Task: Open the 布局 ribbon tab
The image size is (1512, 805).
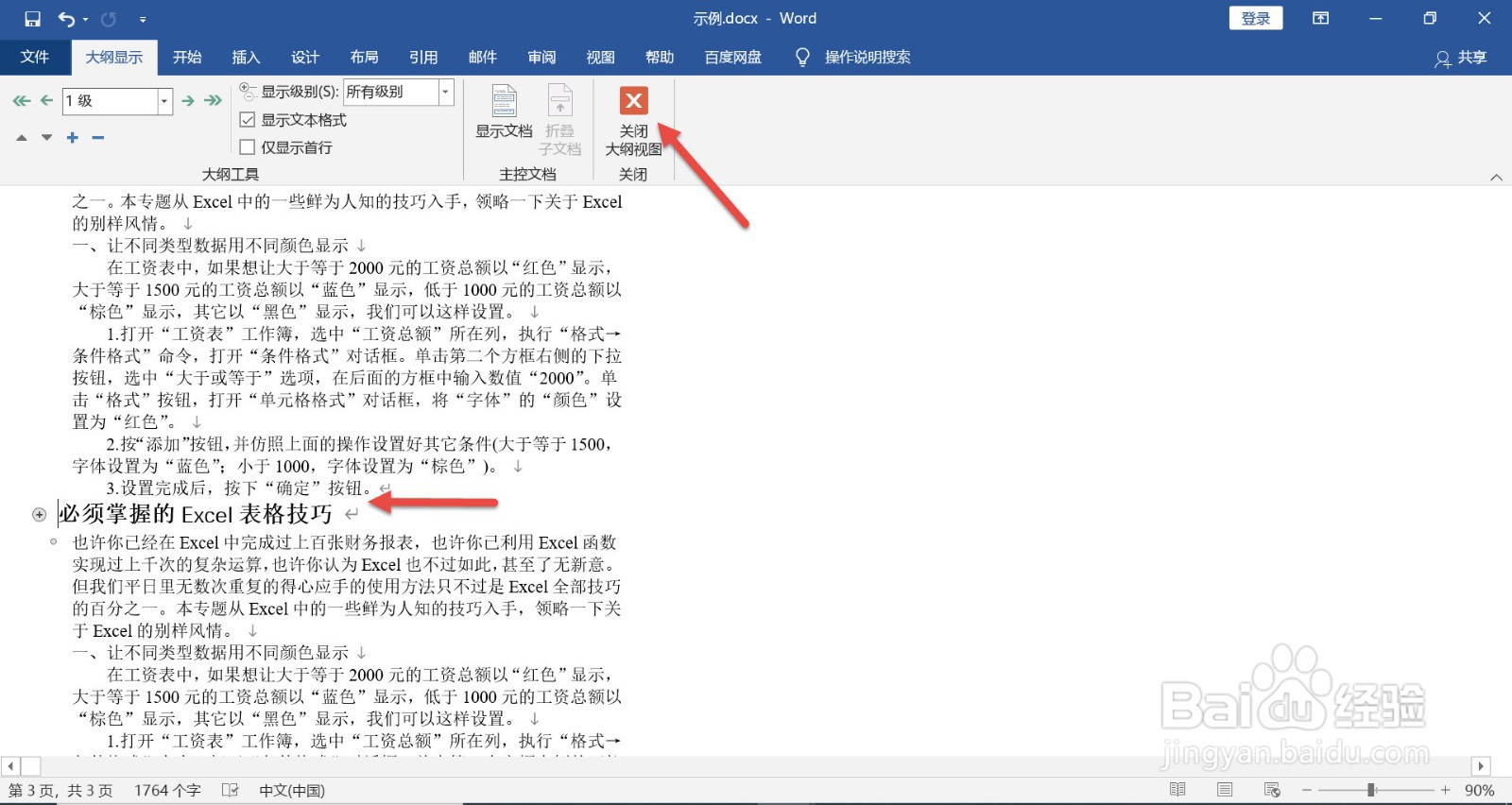Action: [365, 57]
